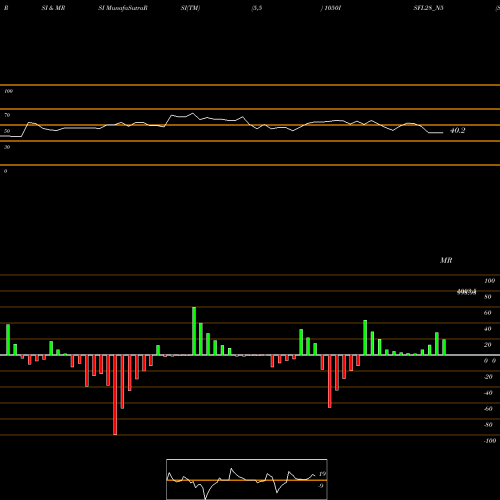The height and width of the screenshot is (500, 500).
Task: Click the RSI axis label 30
Action: 7,147
